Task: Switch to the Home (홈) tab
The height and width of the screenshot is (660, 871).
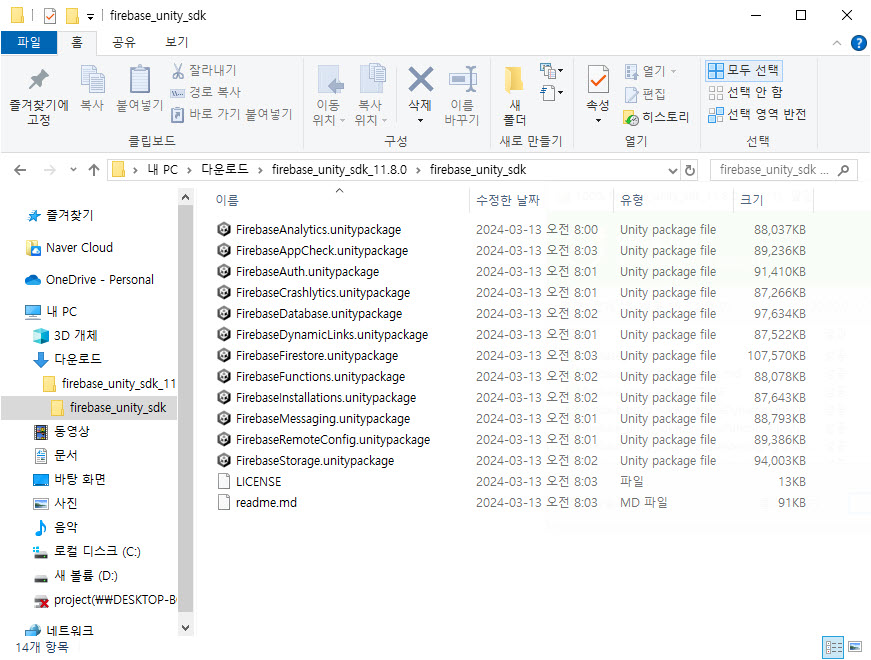Action: (x=77, y=42)
